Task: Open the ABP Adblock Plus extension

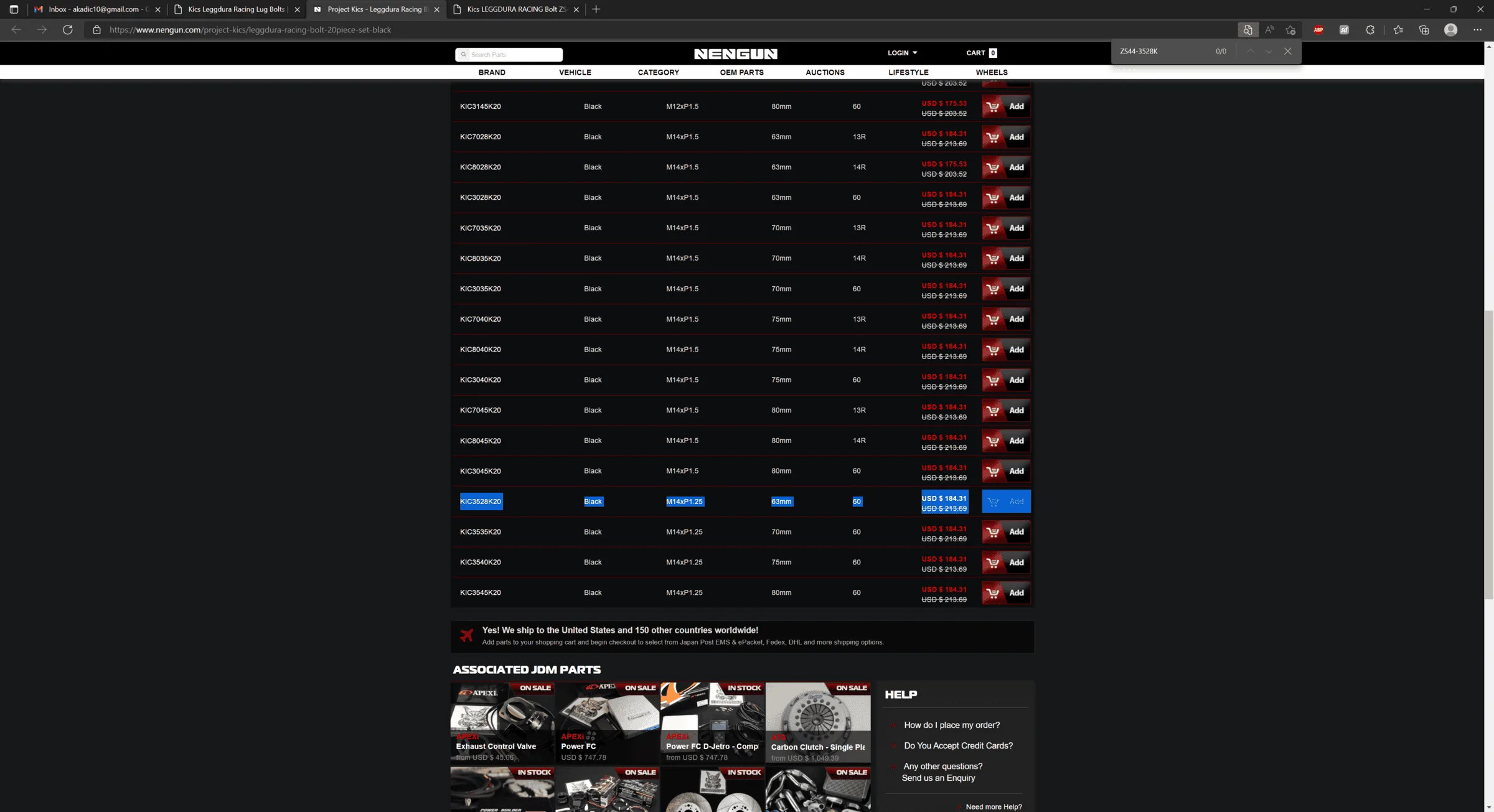Action: pyautogui.click(x=1318, y=29)
